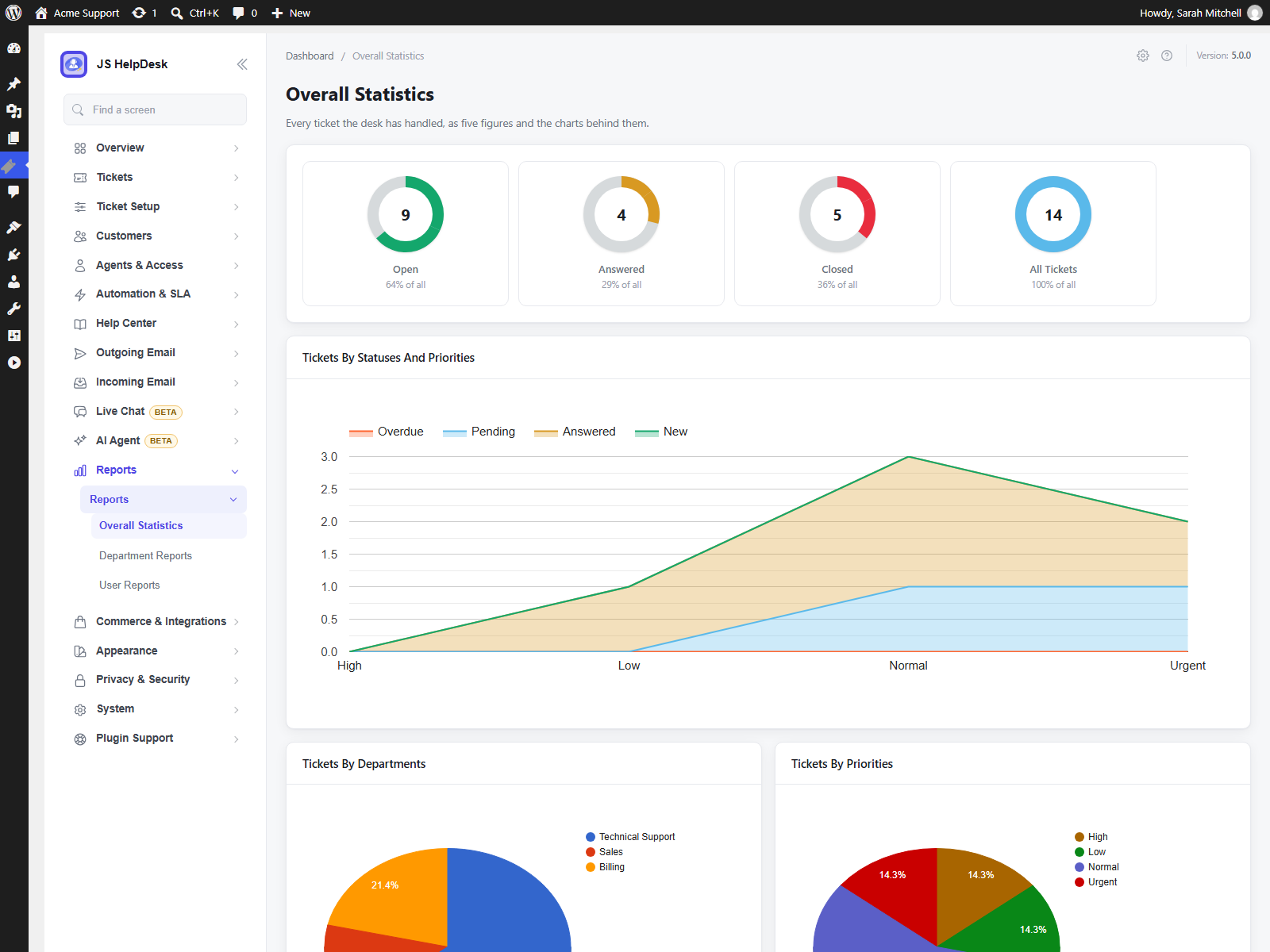This screenshot has width=1270, height=952.
Task: Collapse the JS HelpDesk sidebar
Action: [242, 64]
